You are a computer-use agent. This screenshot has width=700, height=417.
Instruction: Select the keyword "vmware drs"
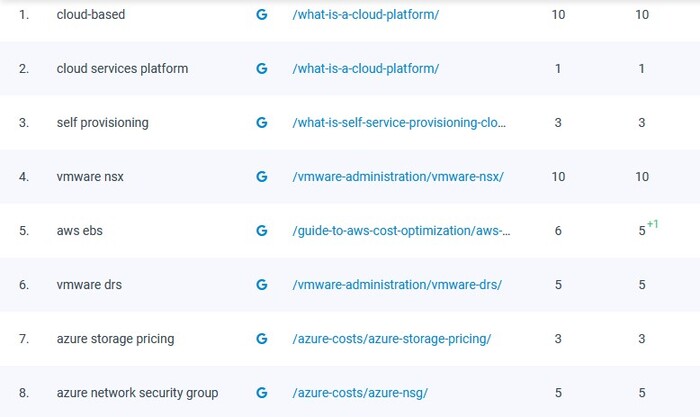pyautogui.click(x=89, y=285)
